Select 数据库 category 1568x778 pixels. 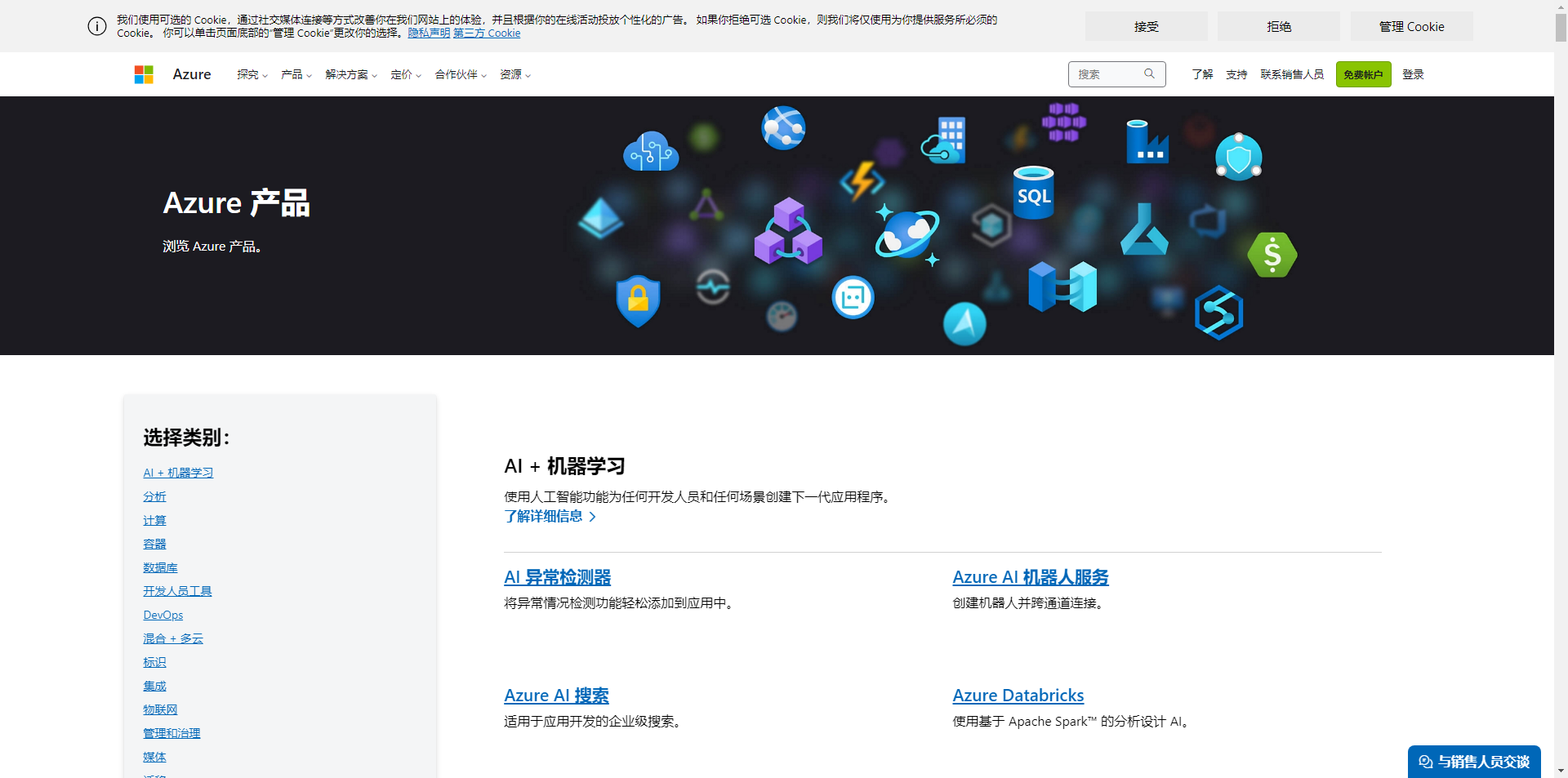(160, 567)
